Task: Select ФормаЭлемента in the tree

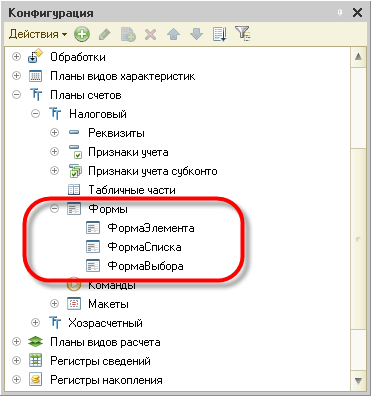Action: tap(151, 228)
